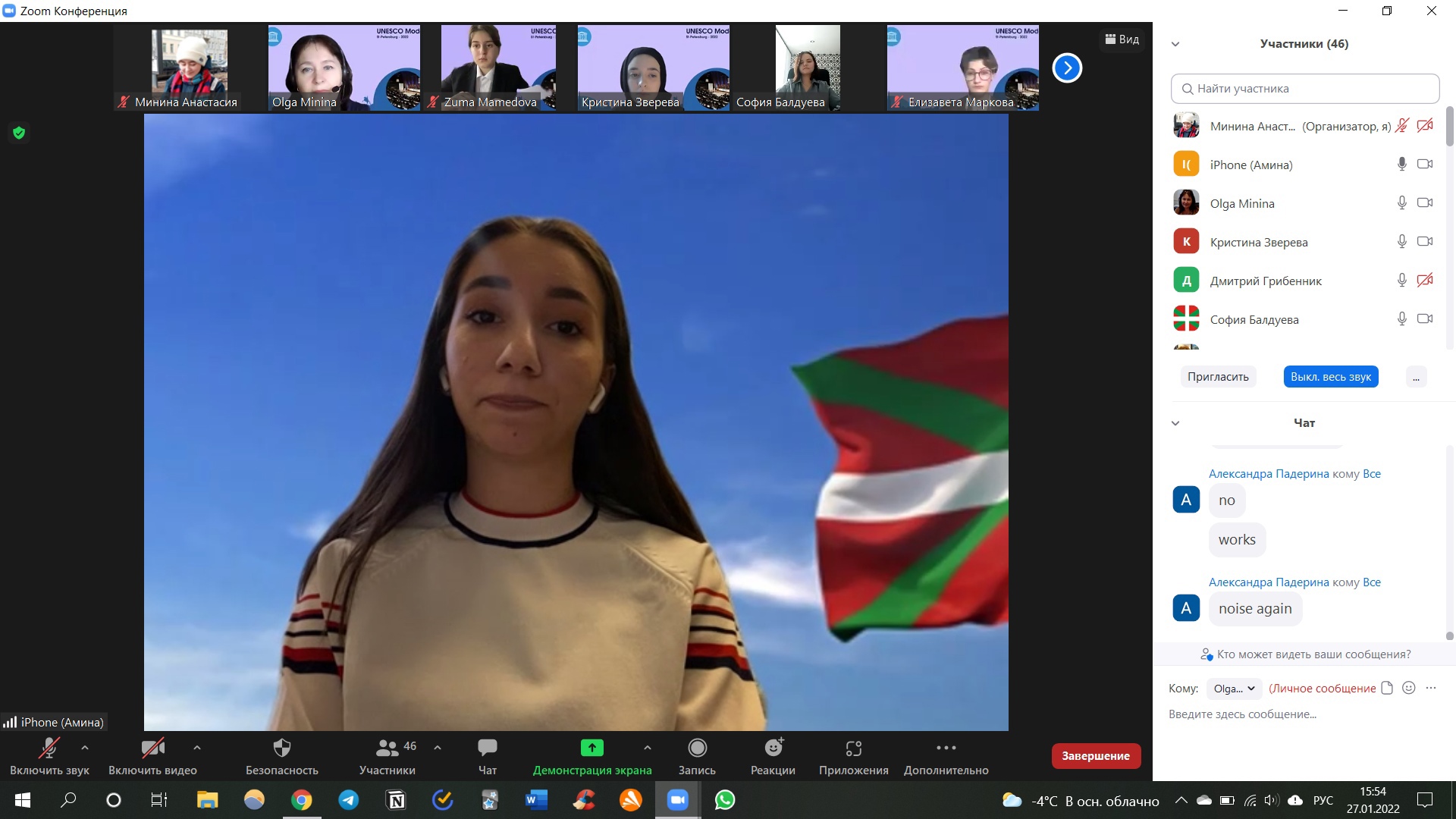Toggle camera for iPhone (Амина)

pyautogui.click(x=1425, y=164)
